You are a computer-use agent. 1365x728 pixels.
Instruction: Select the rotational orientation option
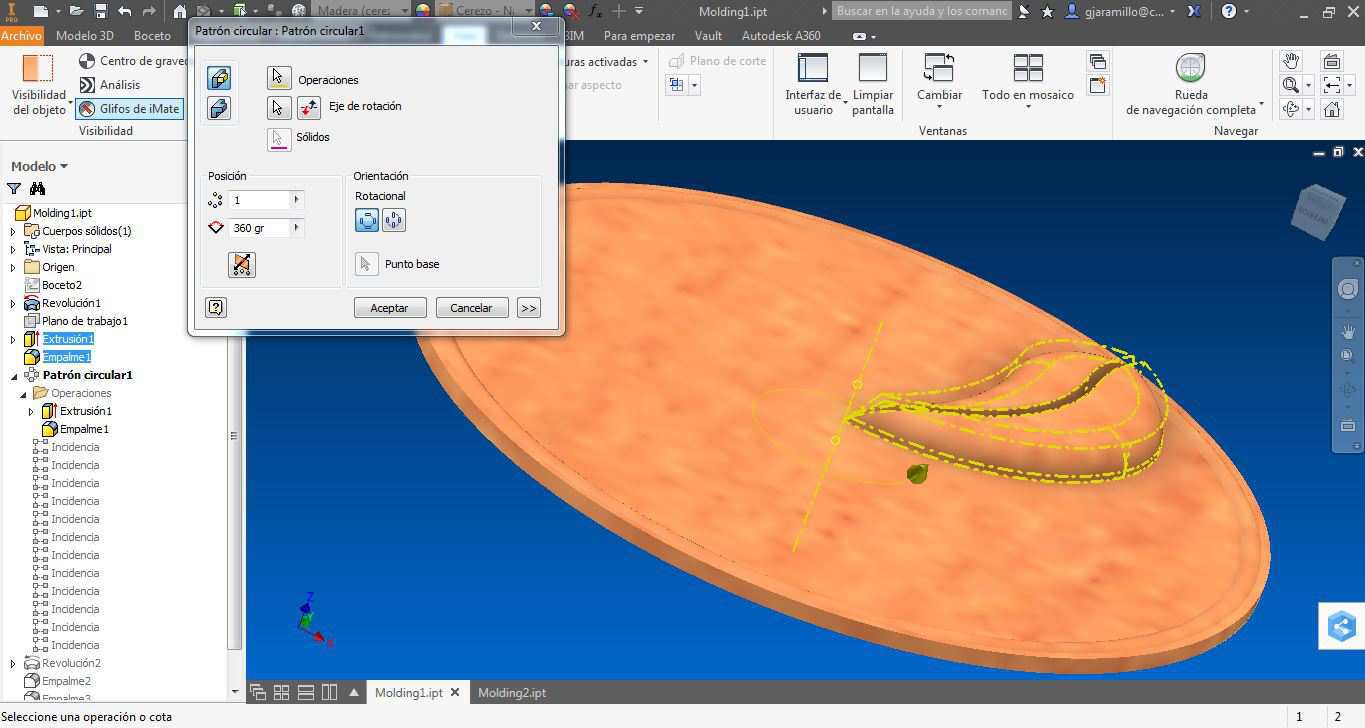click(x=367, y=221)
